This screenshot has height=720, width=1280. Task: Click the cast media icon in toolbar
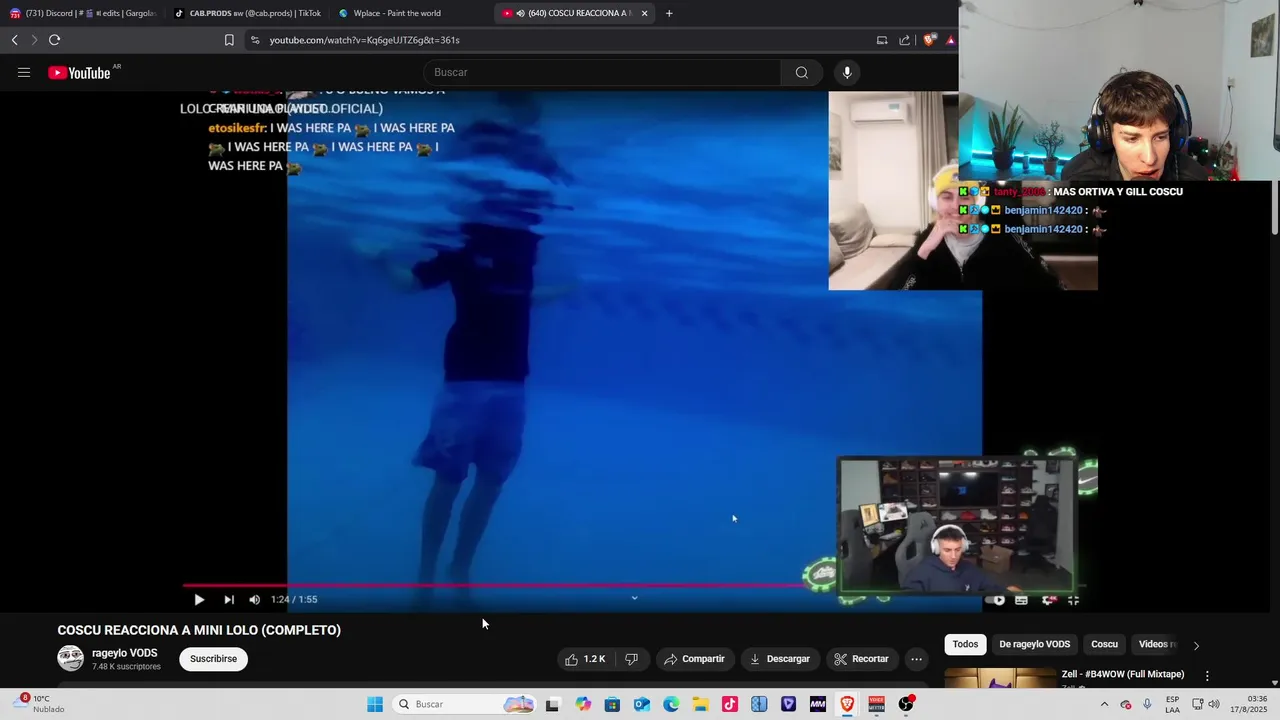(x=882, y=40)
